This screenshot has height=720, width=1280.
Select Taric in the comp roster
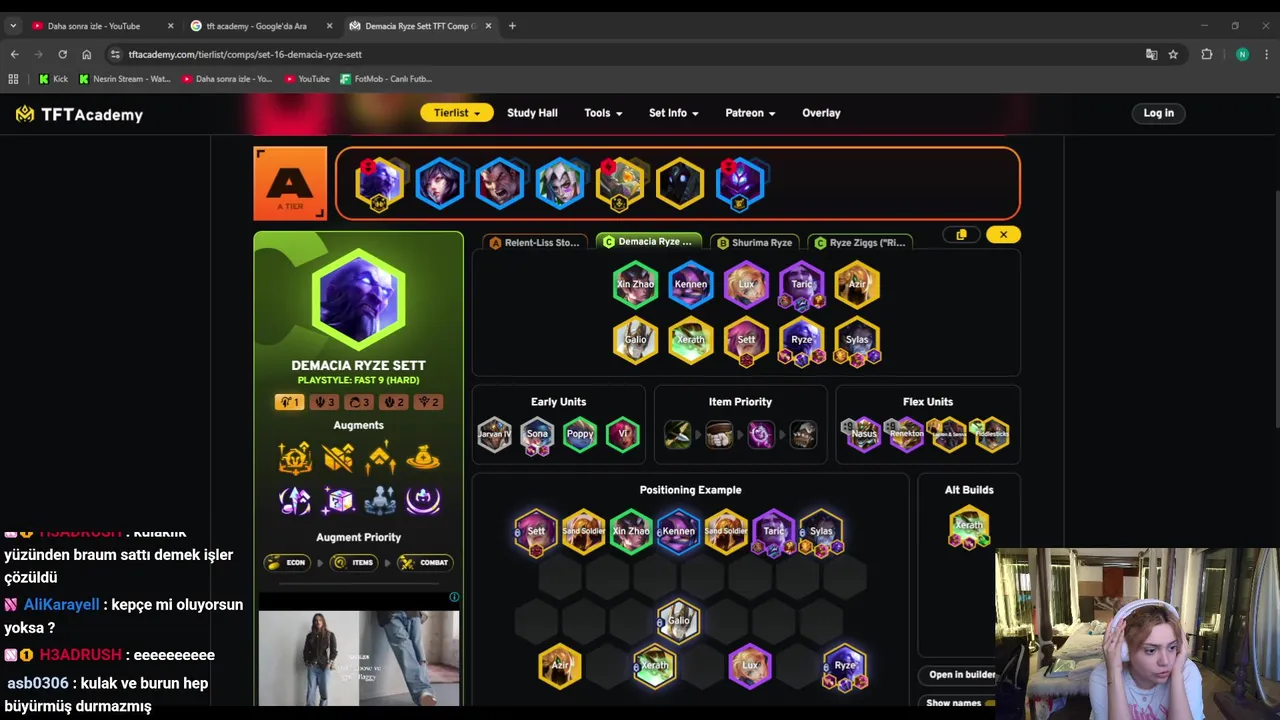(x=802, y=284)
